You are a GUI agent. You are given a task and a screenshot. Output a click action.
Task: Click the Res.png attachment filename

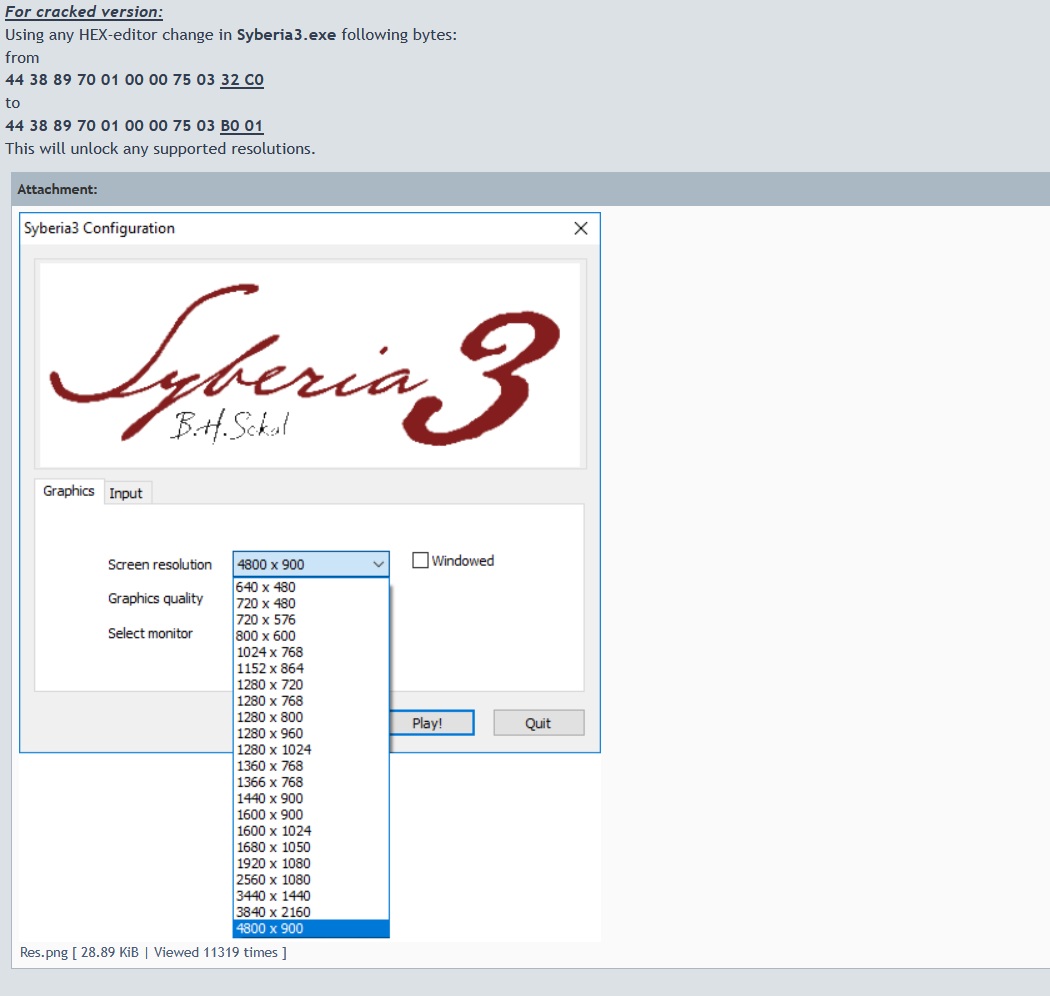[x=44, y=952]
